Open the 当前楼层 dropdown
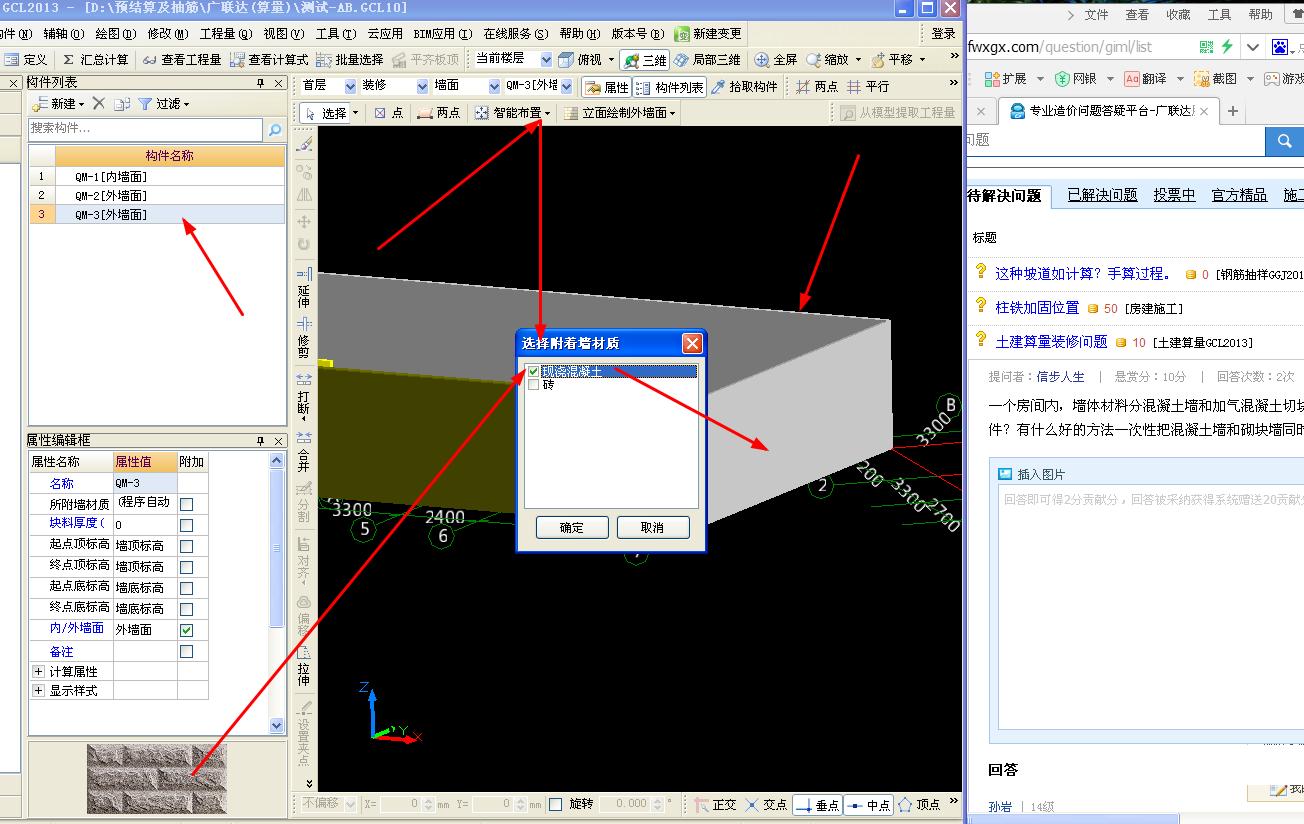Viewport: 1304px width, 824px height. click(546, 60)
